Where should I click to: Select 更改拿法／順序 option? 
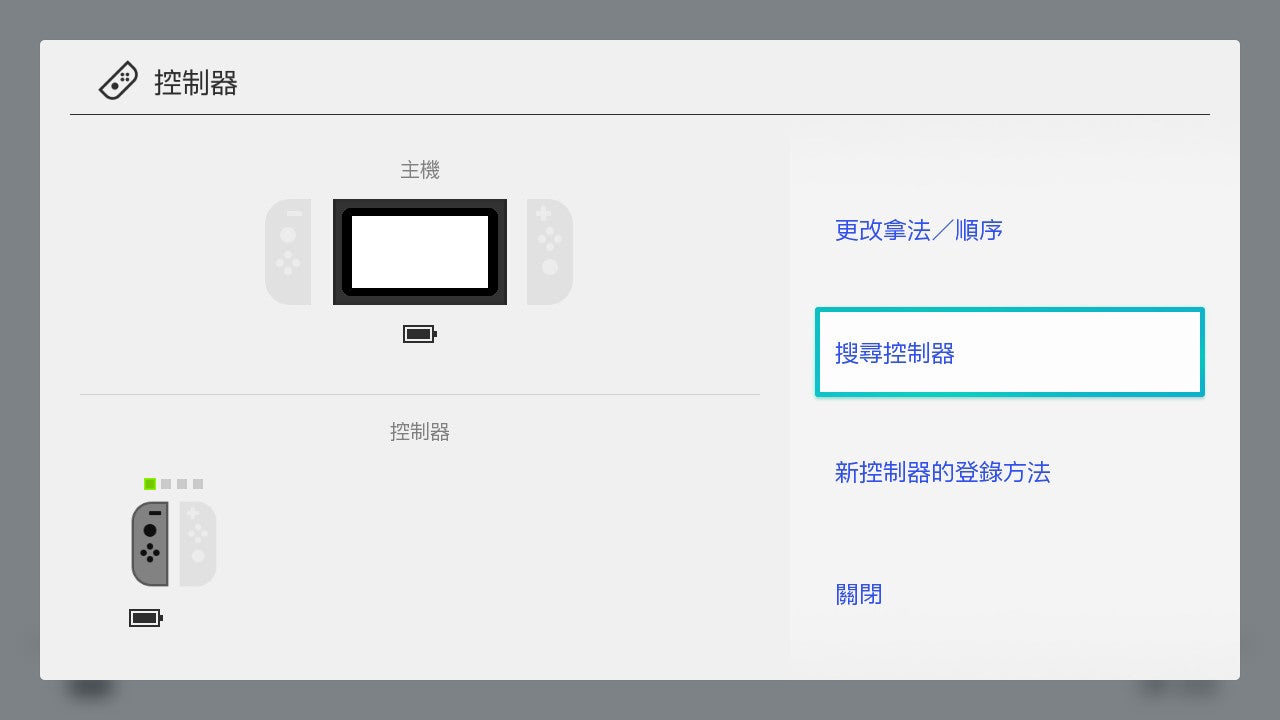[x=1010, y=231]
